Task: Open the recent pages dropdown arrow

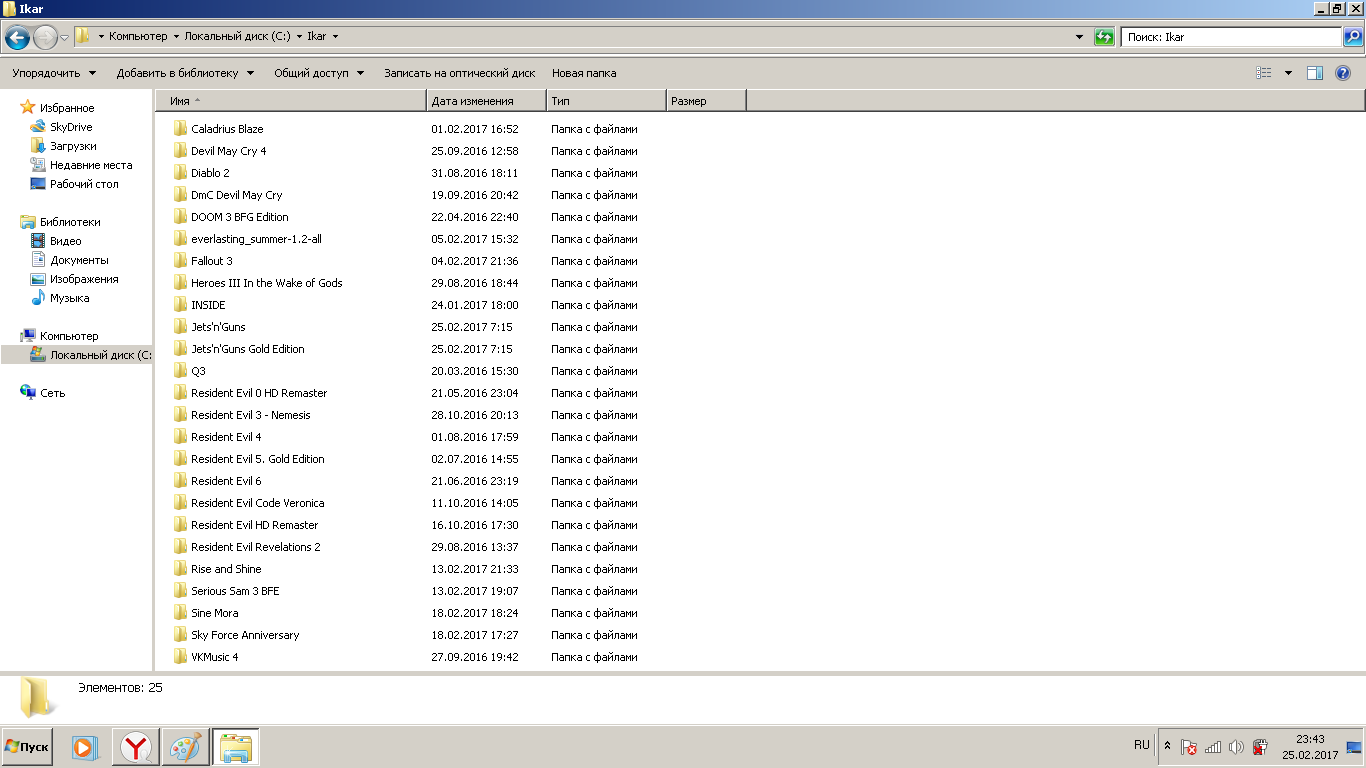Action: click(64, 38)
